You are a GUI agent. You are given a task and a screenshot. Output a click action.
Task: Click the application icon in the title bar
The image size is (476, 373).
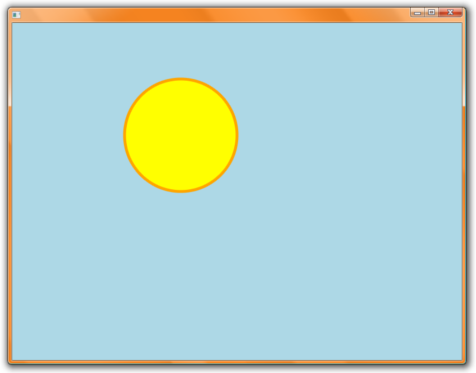pos(16,15)
